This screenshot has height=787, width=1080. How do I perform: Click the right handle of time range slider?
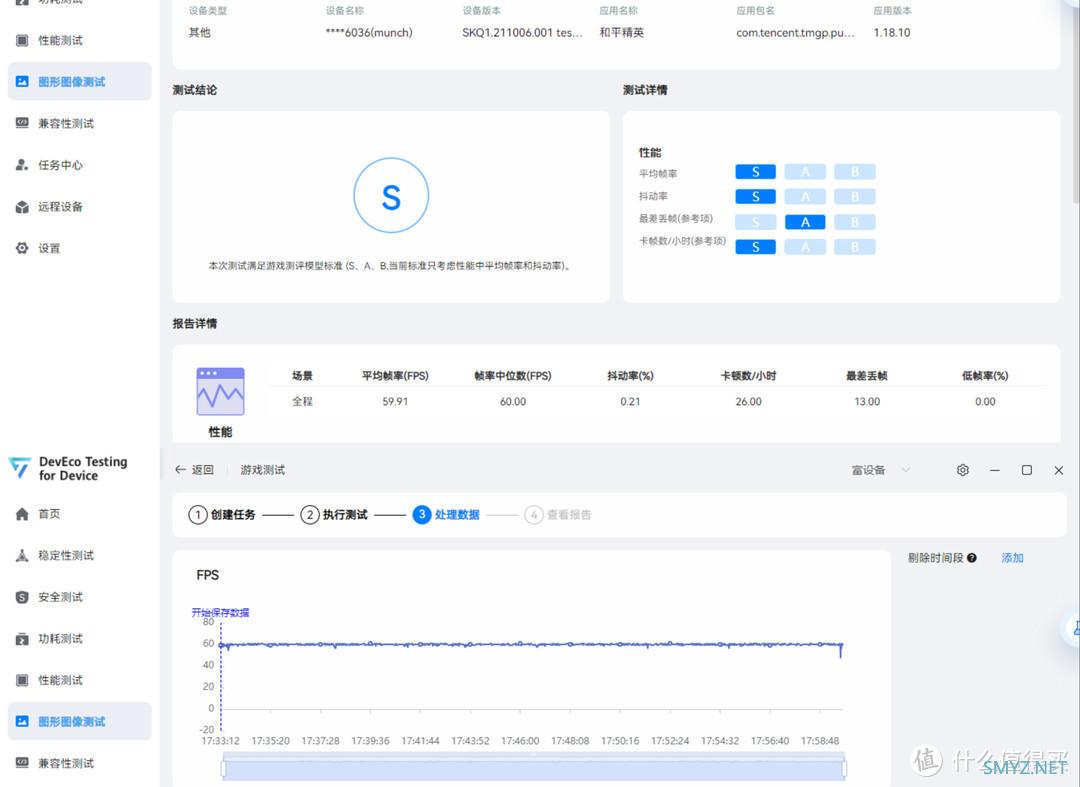[x=844, y=768]
